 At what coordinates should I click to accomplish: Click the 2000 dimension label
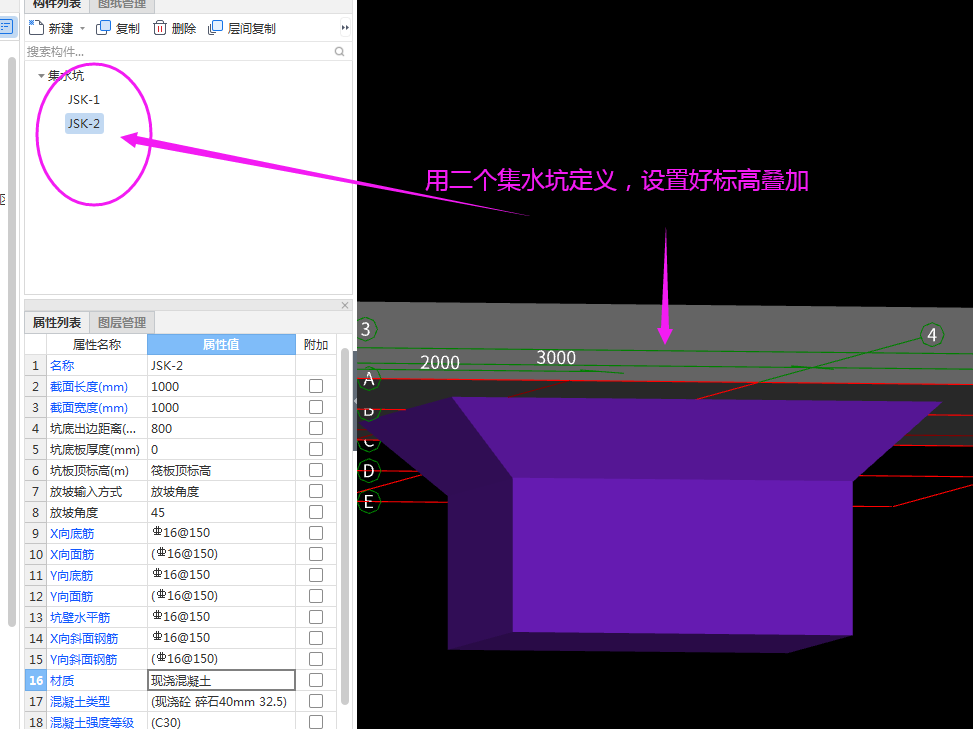pyautogui.click(x=440, y=362)
